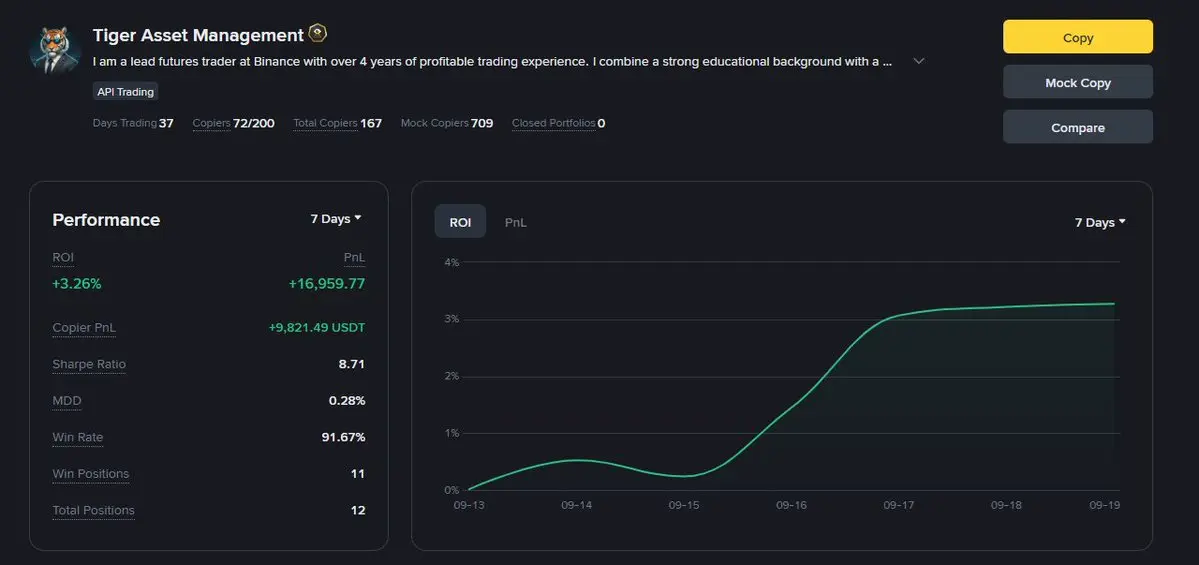The height and width of the screenshot is (565, 1199).
Task: Click the yellow Copy button
Action: click(x=1077, y=37)
